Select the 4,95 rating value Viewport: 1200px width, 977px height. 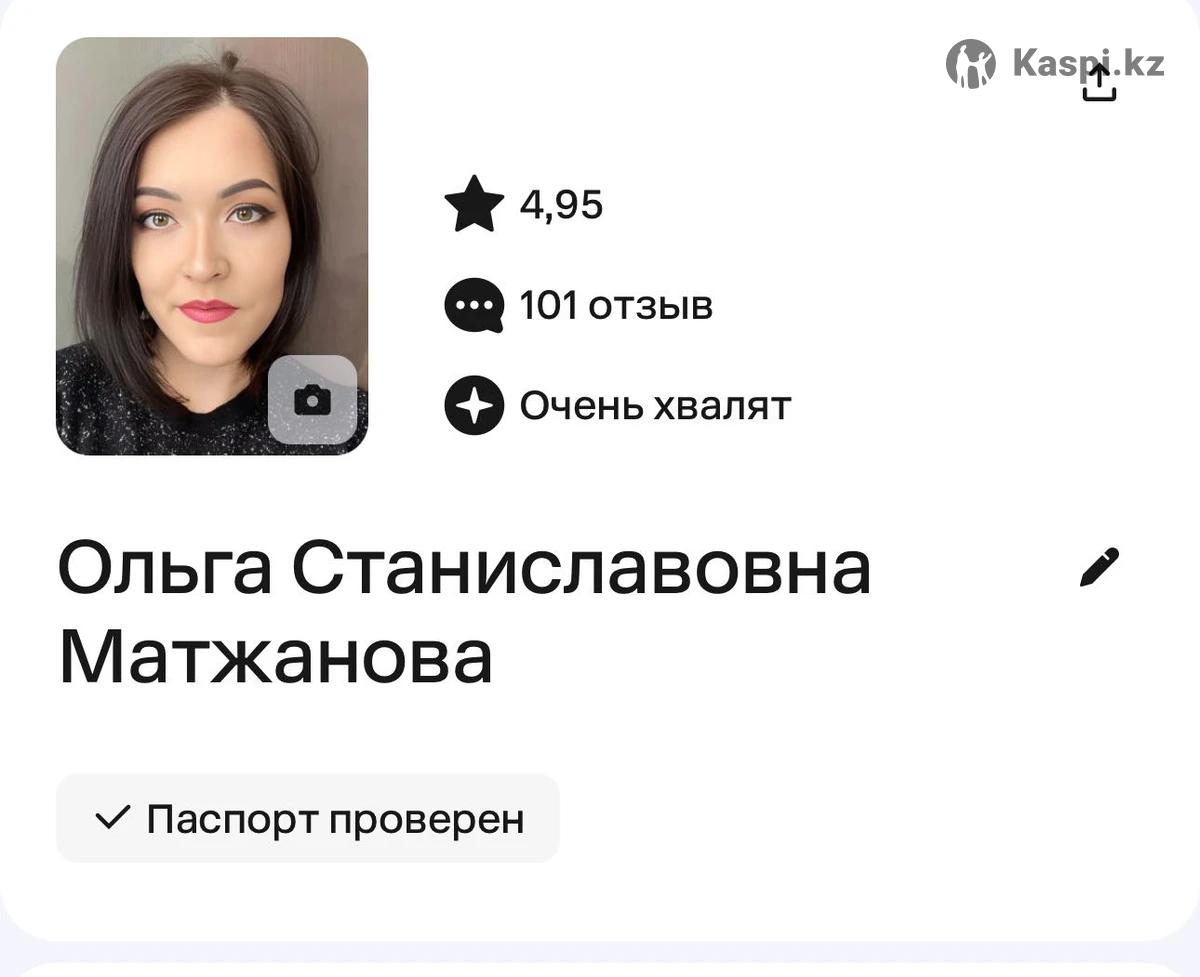click(x=562, y=206)
